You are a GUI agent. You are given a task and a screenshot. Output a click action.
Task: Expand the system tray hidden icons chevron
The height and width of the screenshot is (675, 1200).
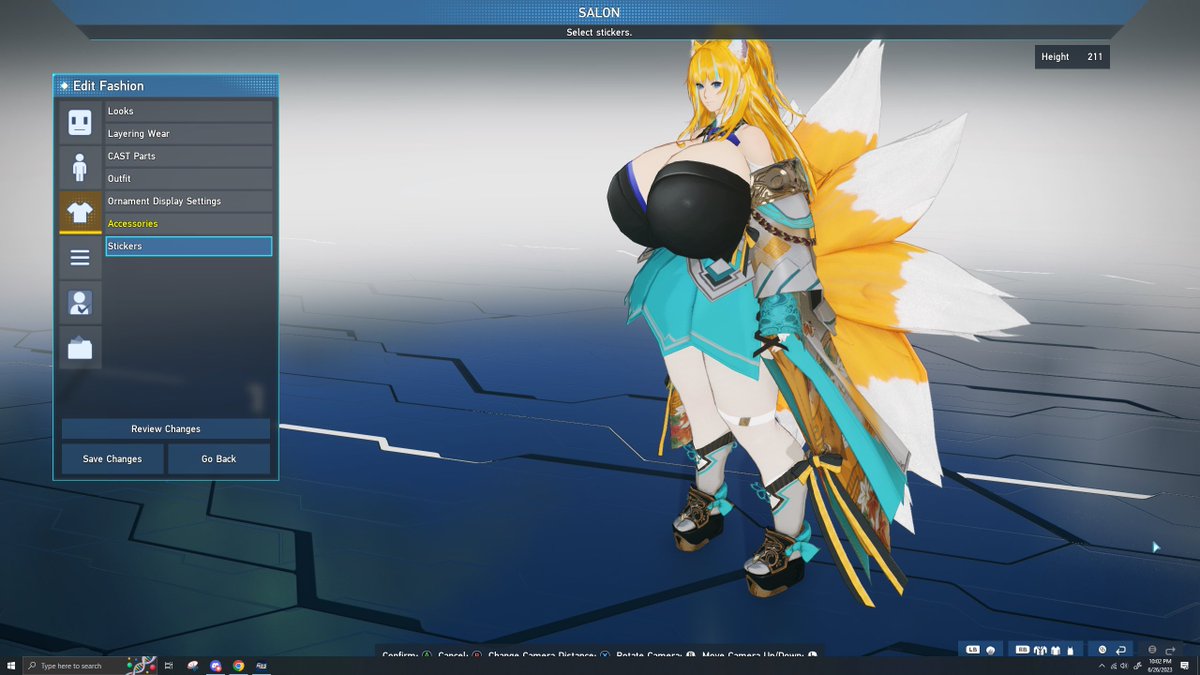1102,666
